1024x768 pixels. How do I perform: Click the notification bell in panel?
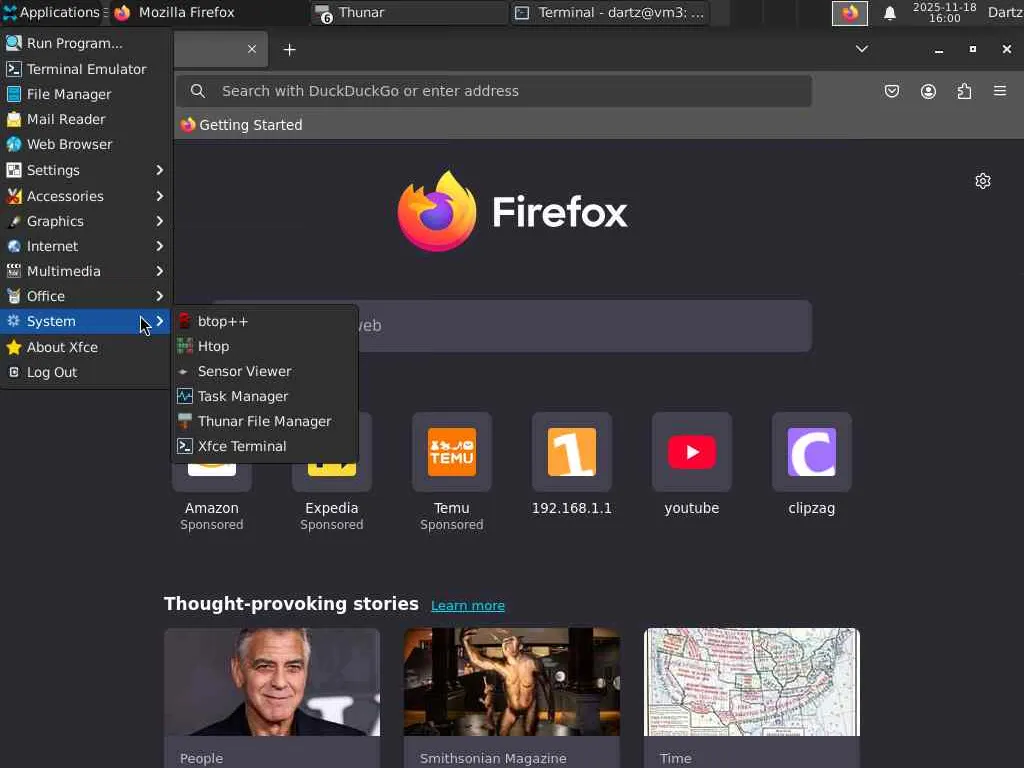[x=889, y=13]
